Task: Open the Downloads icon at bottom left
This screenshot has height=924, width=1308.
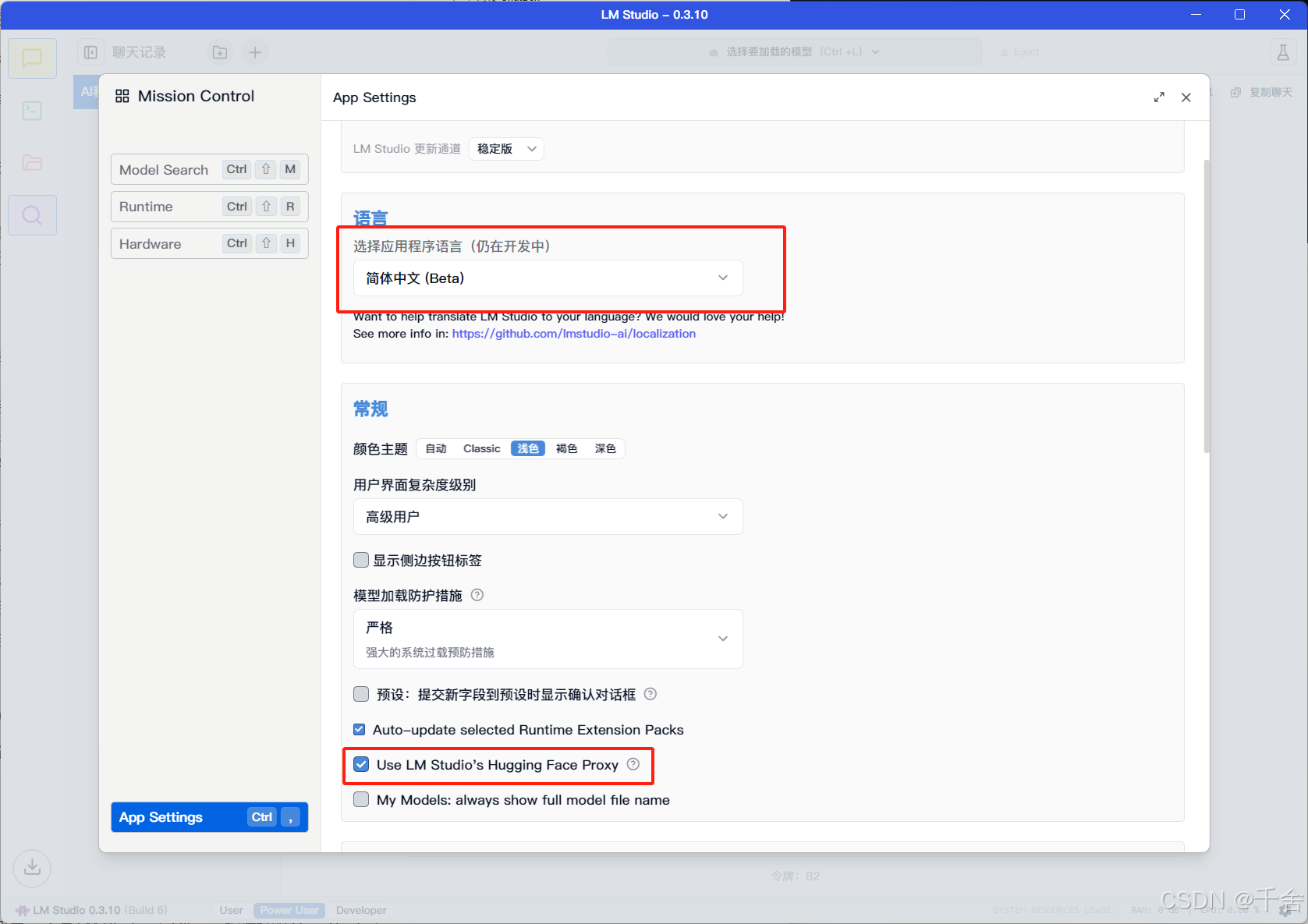Action: [32, 868]
